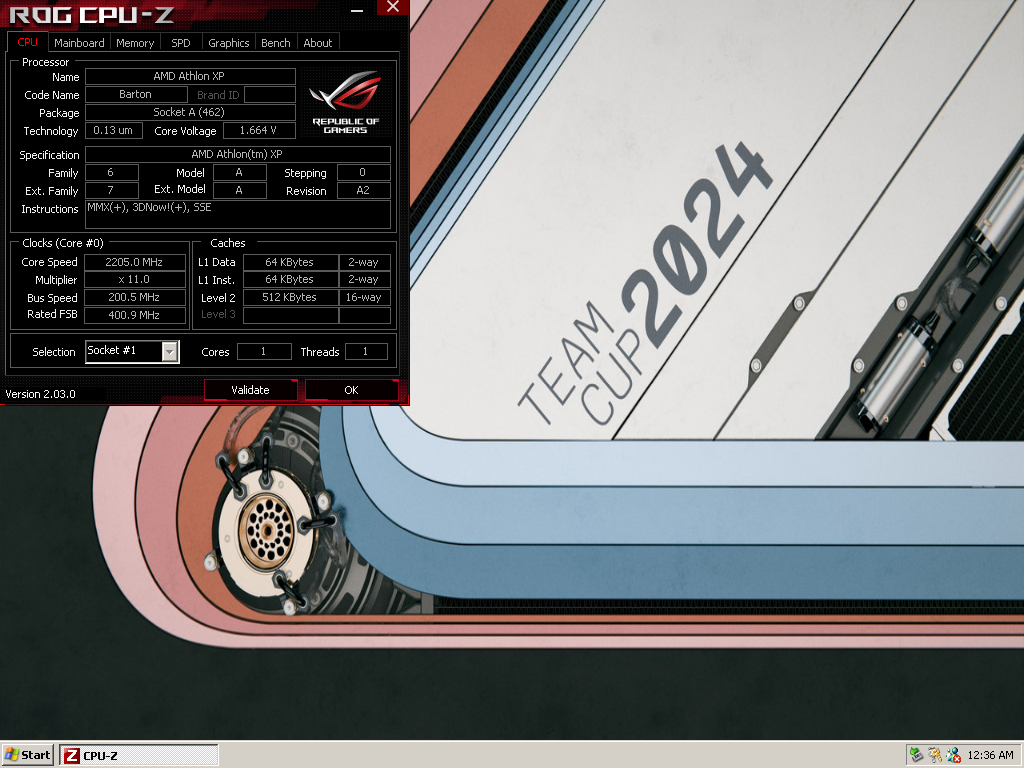Click the Threads count field
Screen dimensions: 1024x768
coord(366,351)
